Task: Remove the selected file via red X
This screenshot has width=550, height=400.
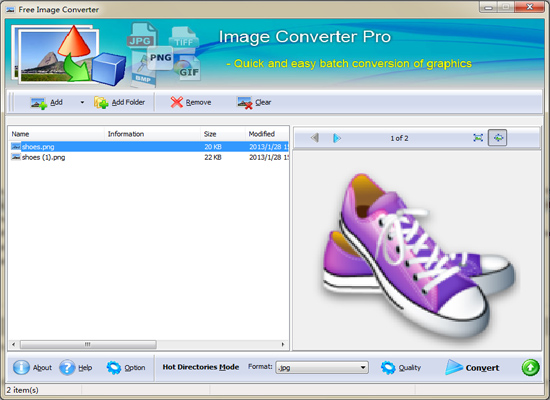Action: pyautogui.click(x=176, y=102)
